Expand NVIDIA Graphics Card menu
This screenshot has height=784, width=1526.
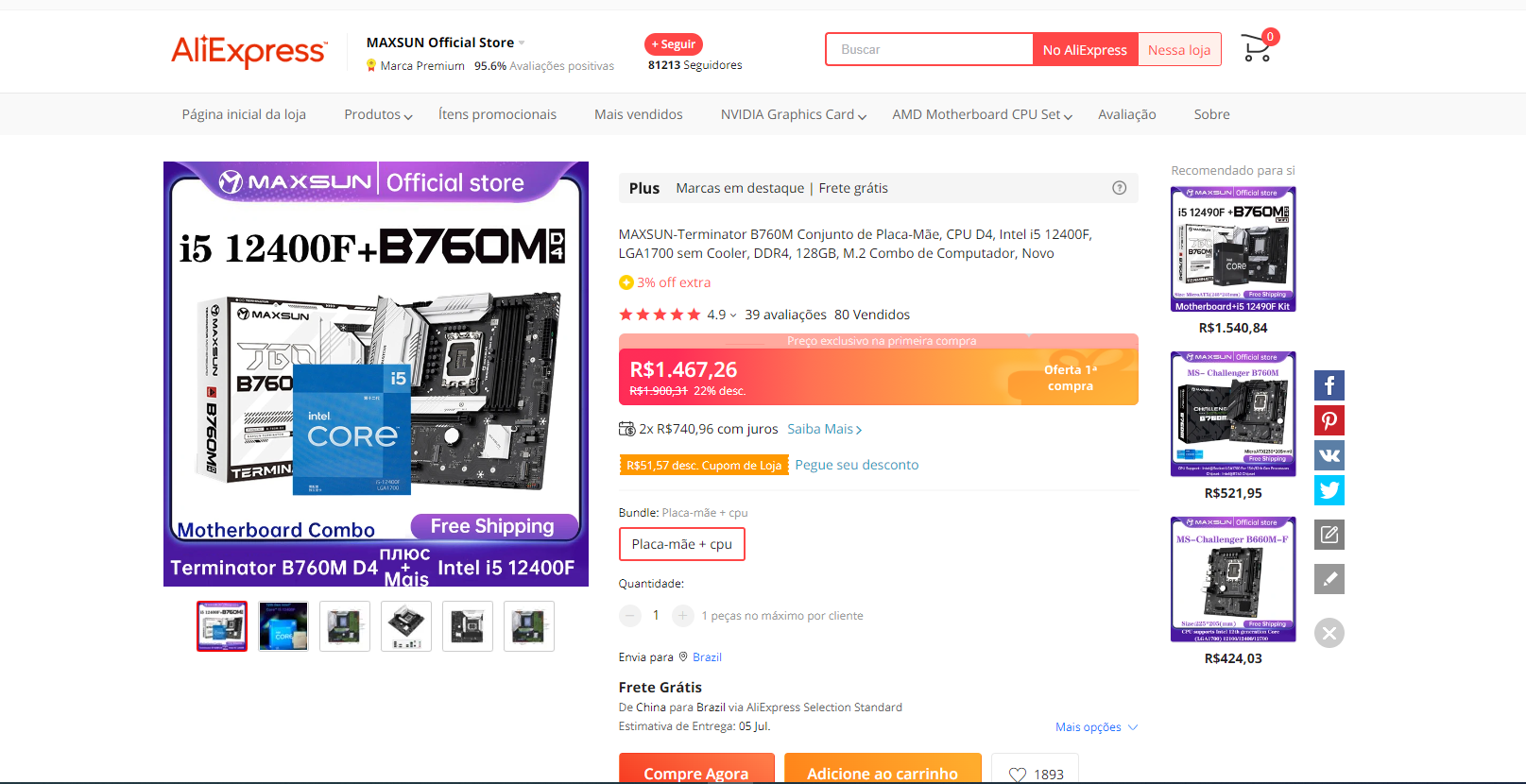tap(794, 114)
